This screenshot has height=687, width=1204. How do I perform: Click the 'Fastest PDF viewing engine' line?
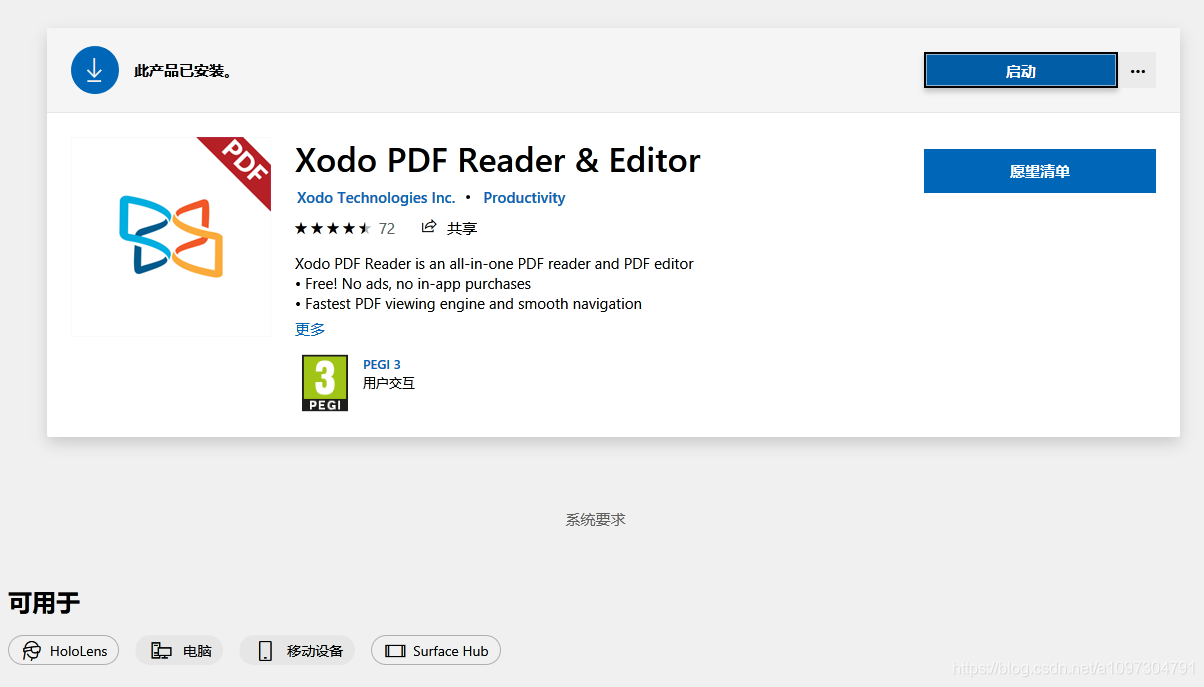click(x=468, y=304)
